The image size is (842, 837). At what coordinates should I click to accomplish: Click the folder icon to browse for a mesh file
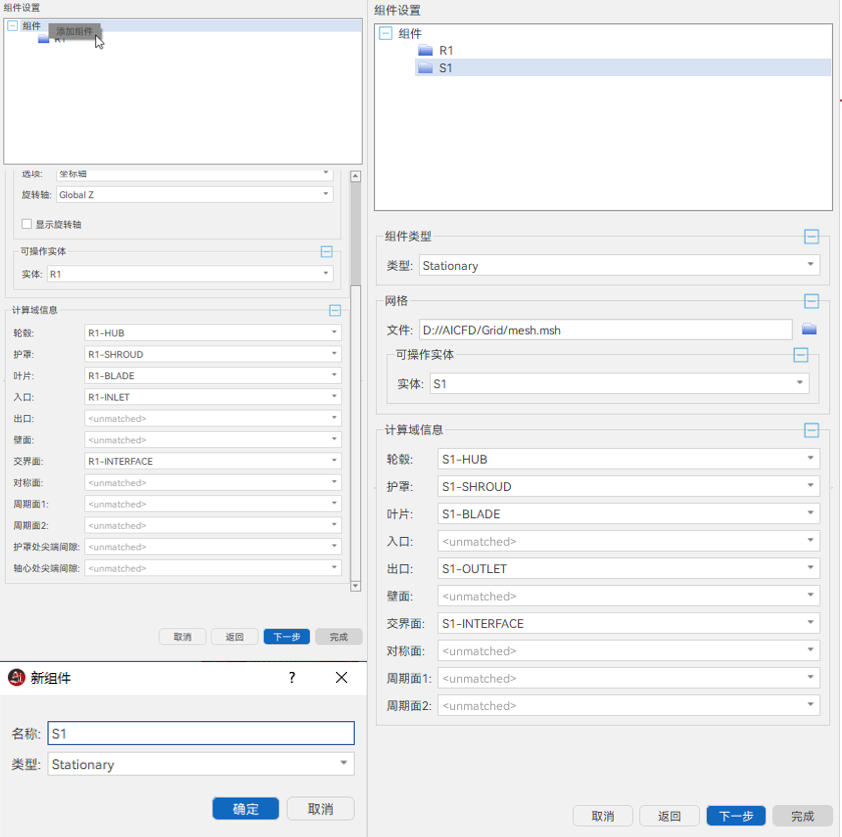[x=809, y=328]
